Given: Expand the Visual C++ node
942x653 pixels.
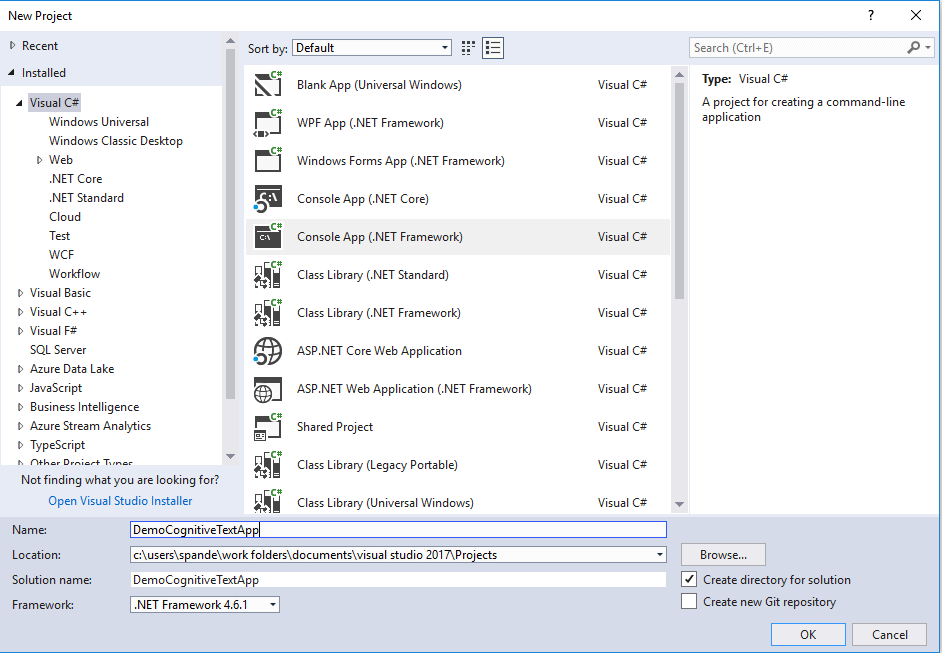Looking at the screenshot, I should click(20, 312).
